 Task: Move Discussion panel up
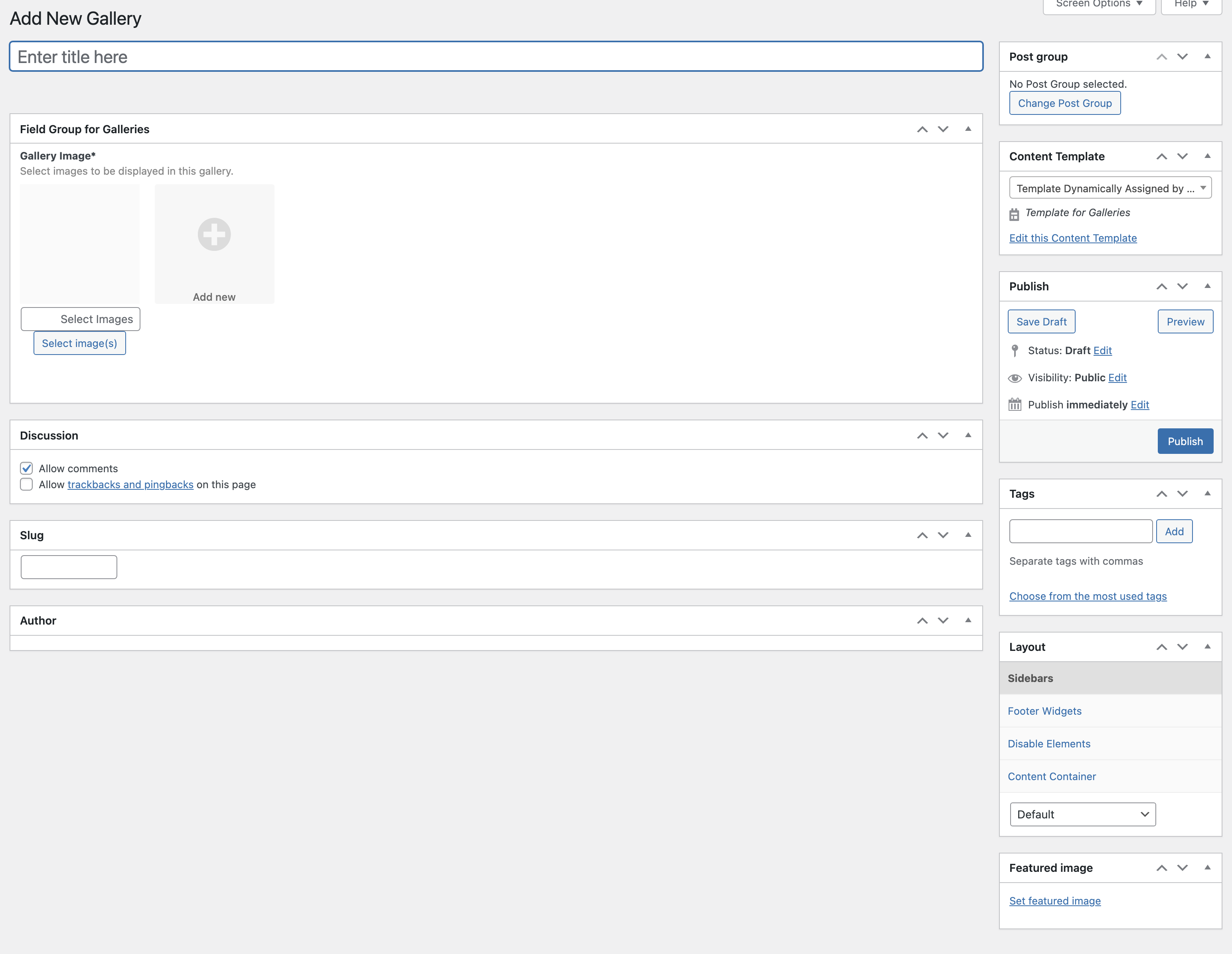pos(922,435)
